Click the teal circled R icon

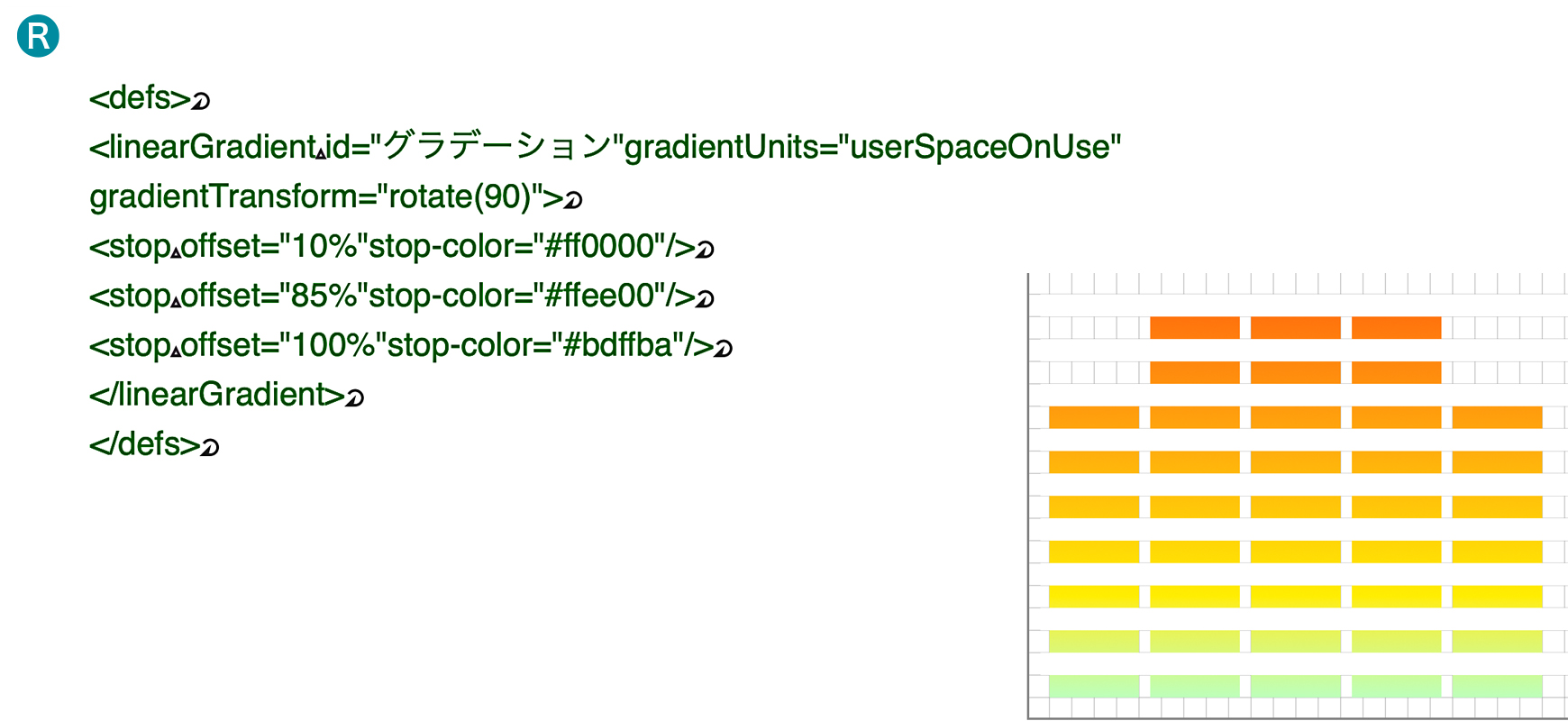pos(38,36)
